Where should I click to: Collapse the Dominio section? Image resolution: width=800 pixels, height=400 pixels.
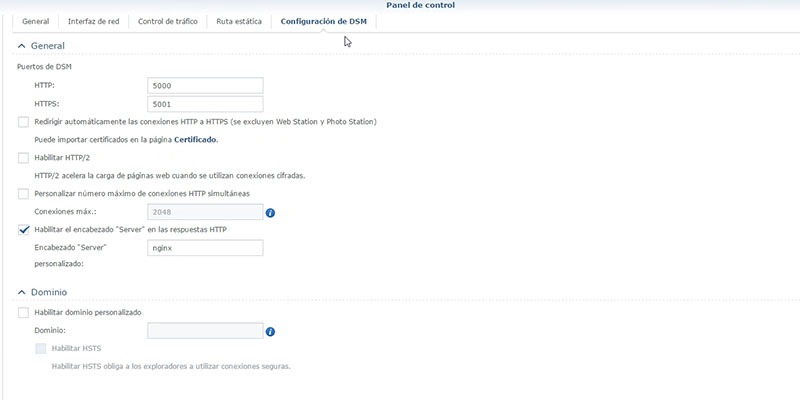coord(21,292)
